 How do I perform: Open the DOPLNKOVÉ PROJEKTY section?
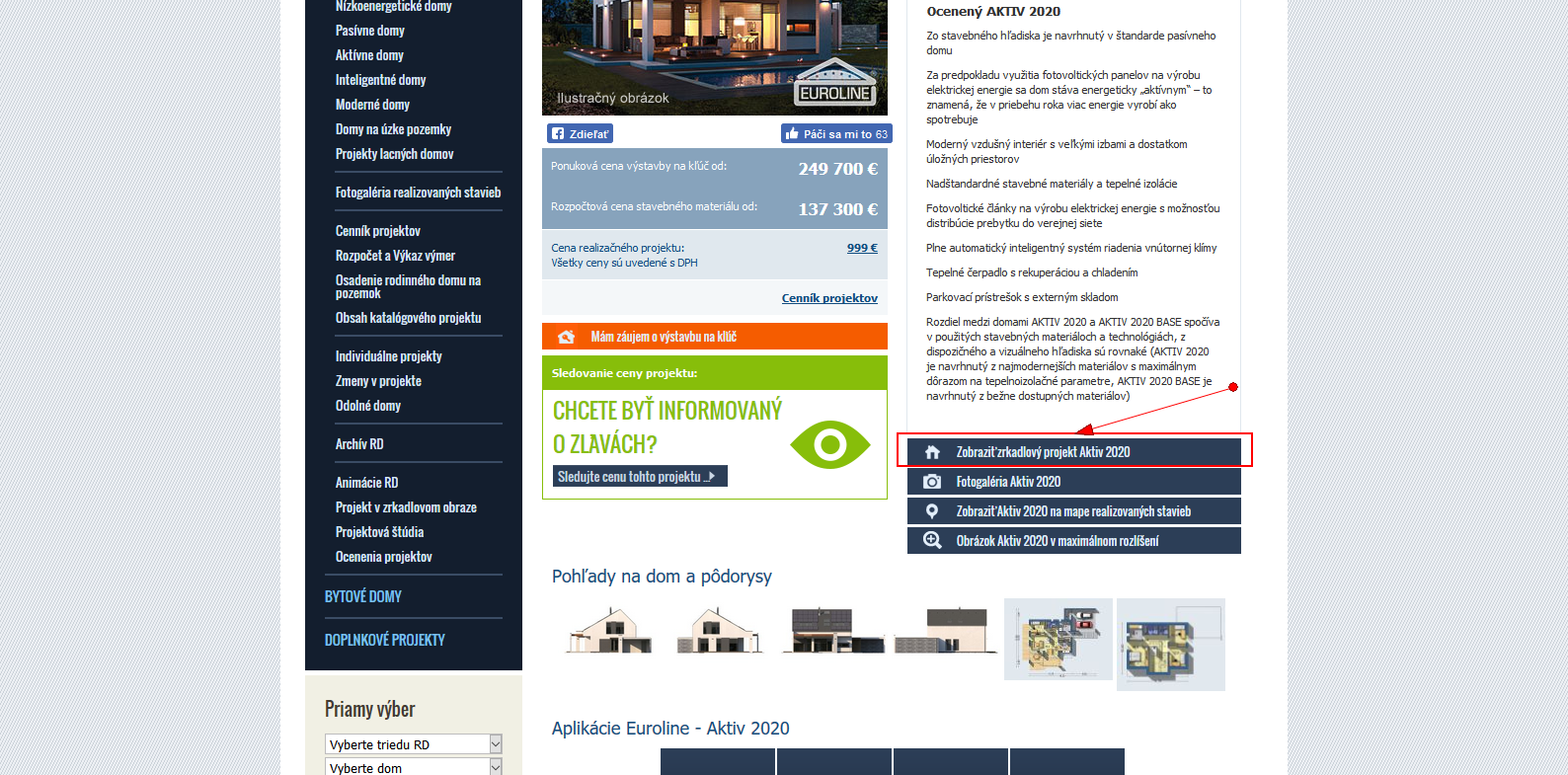[385, 640]
